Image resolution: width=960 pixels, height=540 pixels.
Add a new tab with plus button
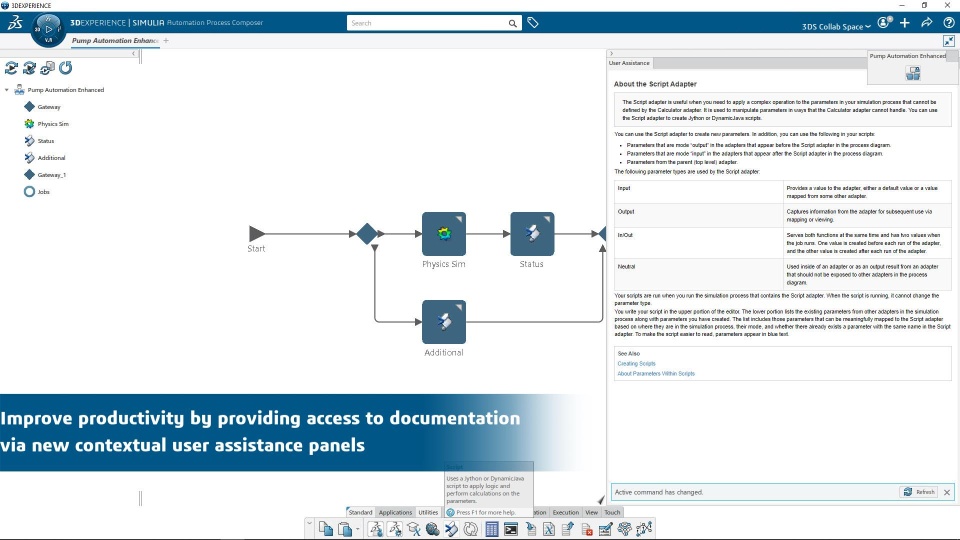pos(166,40)
